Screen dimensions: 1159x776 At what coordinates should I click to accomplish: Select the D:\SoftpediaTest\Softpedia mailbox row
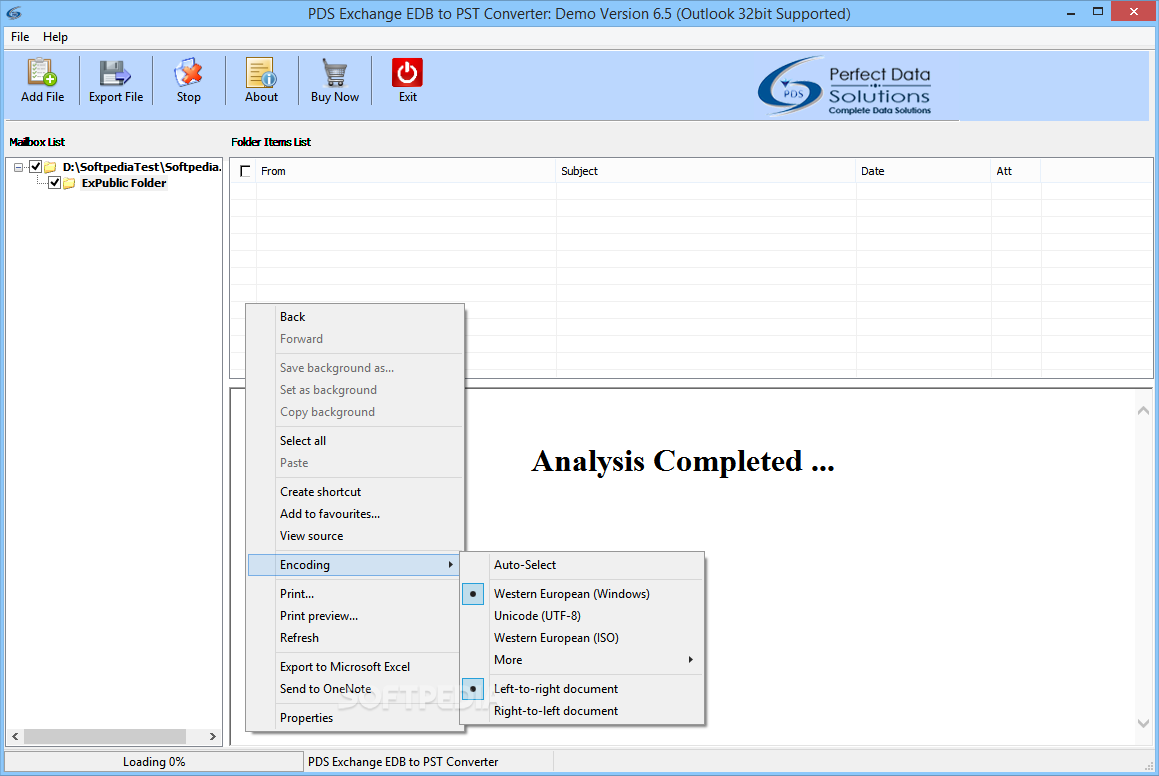[142, 167]
